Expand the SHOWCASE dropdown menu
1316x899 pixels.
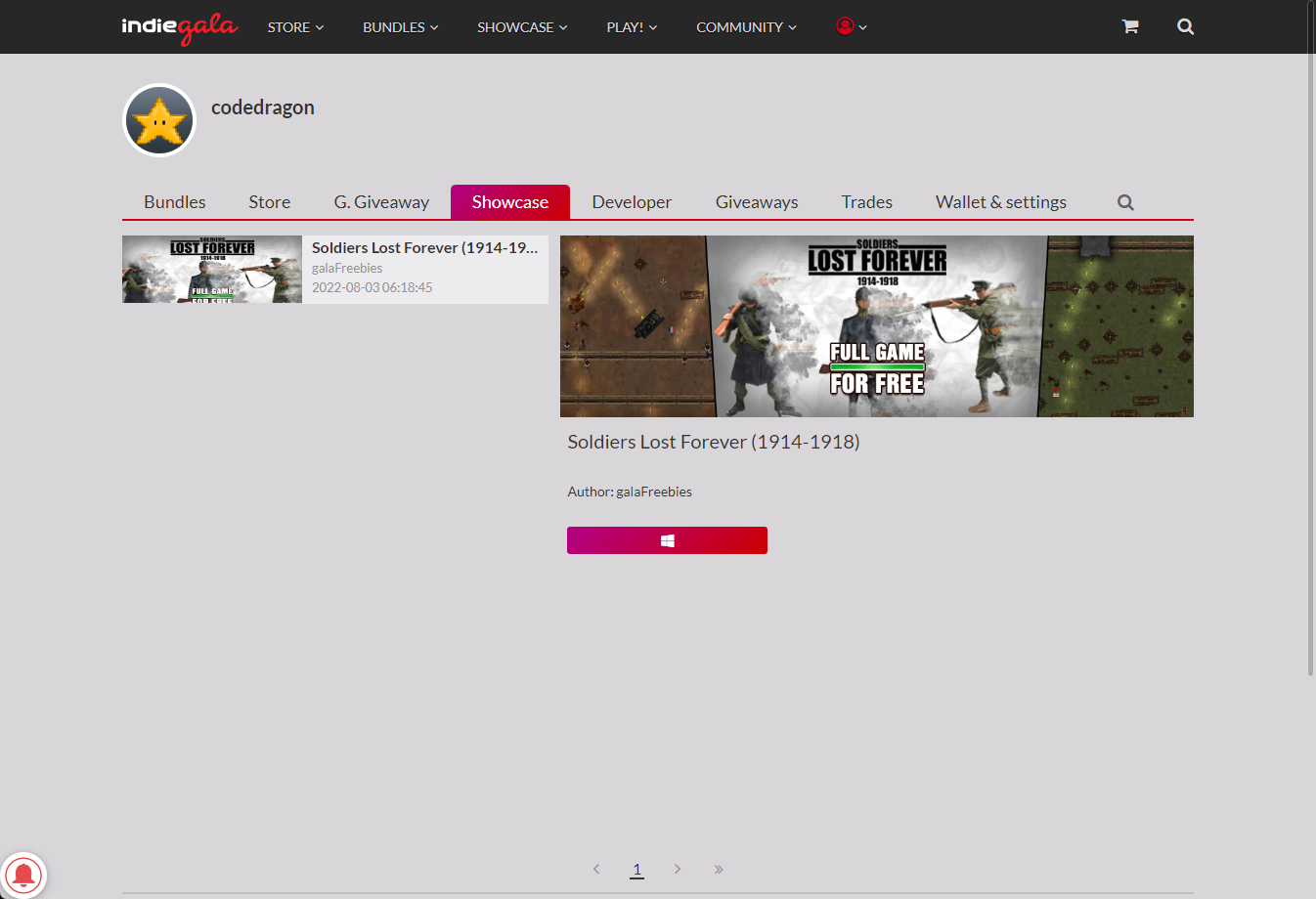point(522,27)
